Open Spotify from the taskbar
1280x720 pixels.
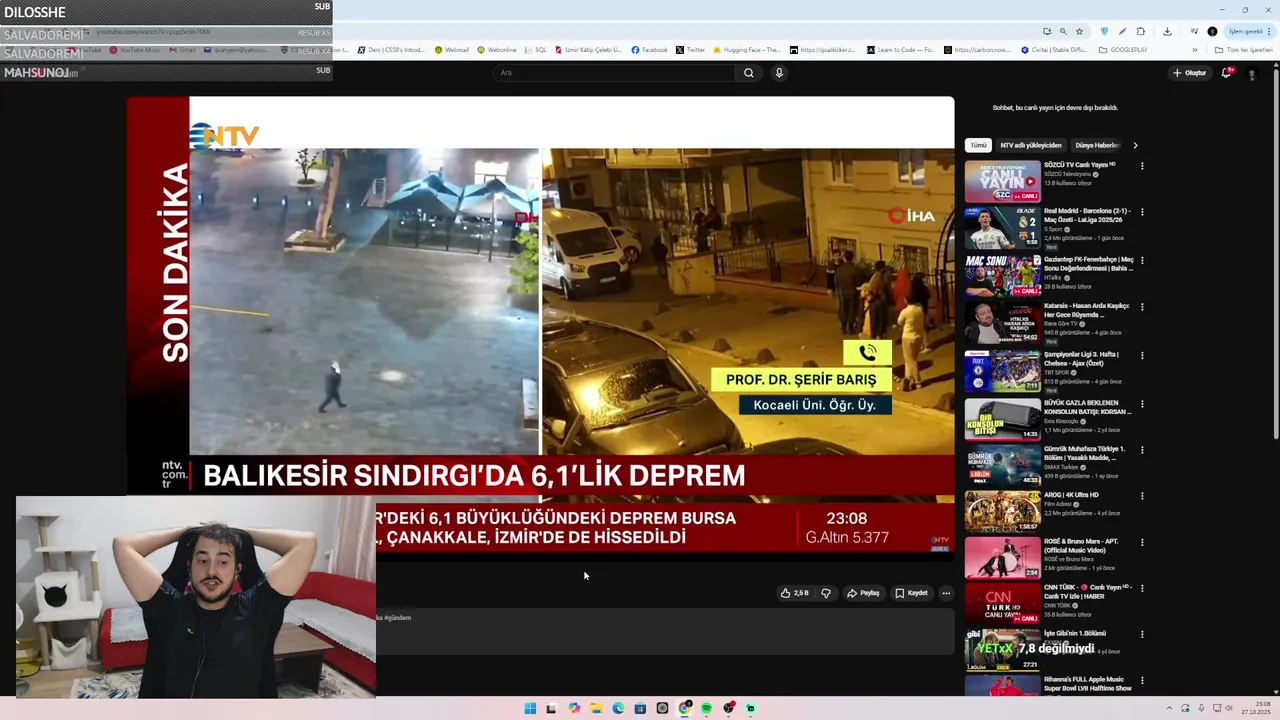706,708
